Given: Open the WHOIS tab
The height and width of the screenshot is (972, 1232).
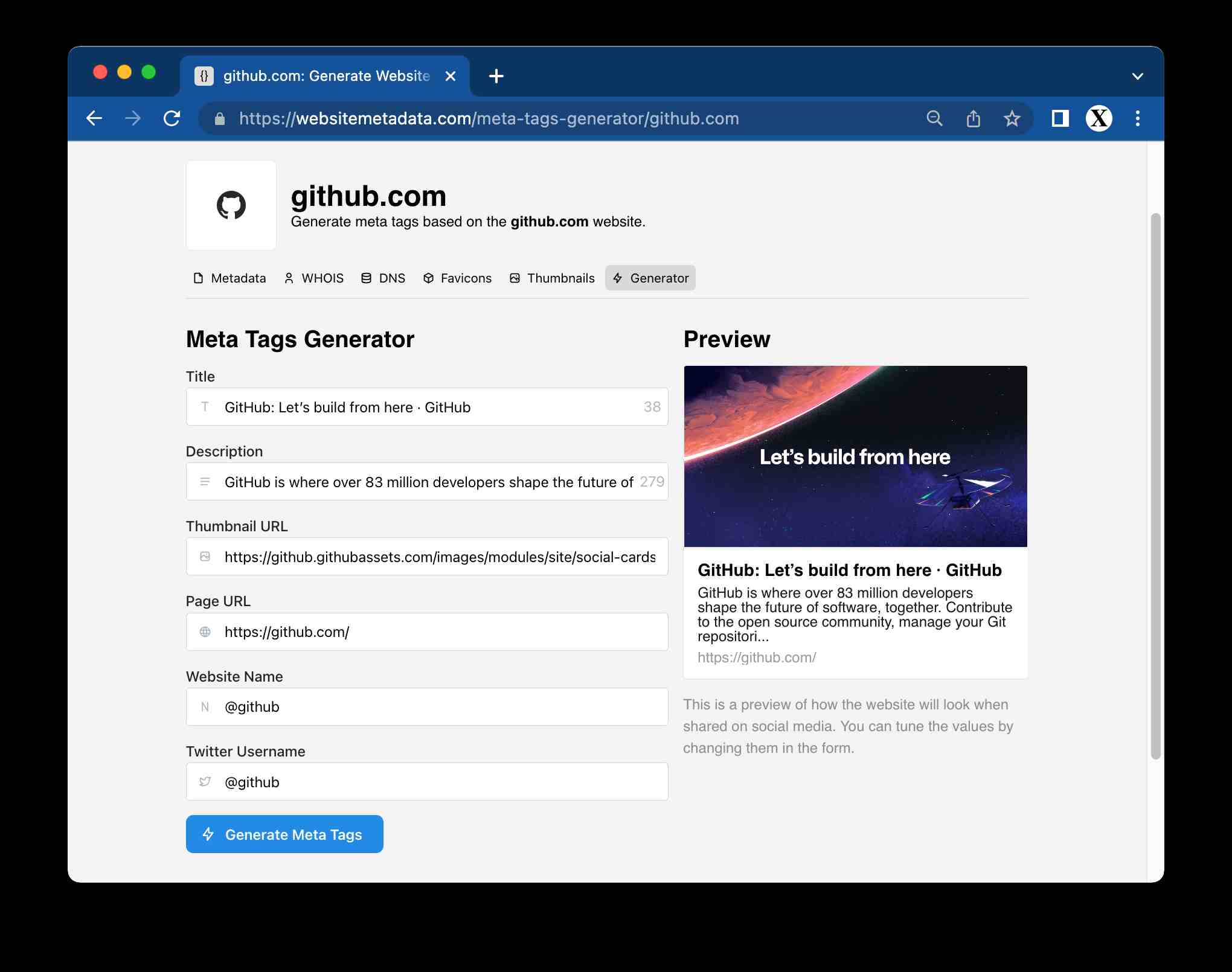Looking at the screenshot, I should pyautogui.click(x=313, y=278).
